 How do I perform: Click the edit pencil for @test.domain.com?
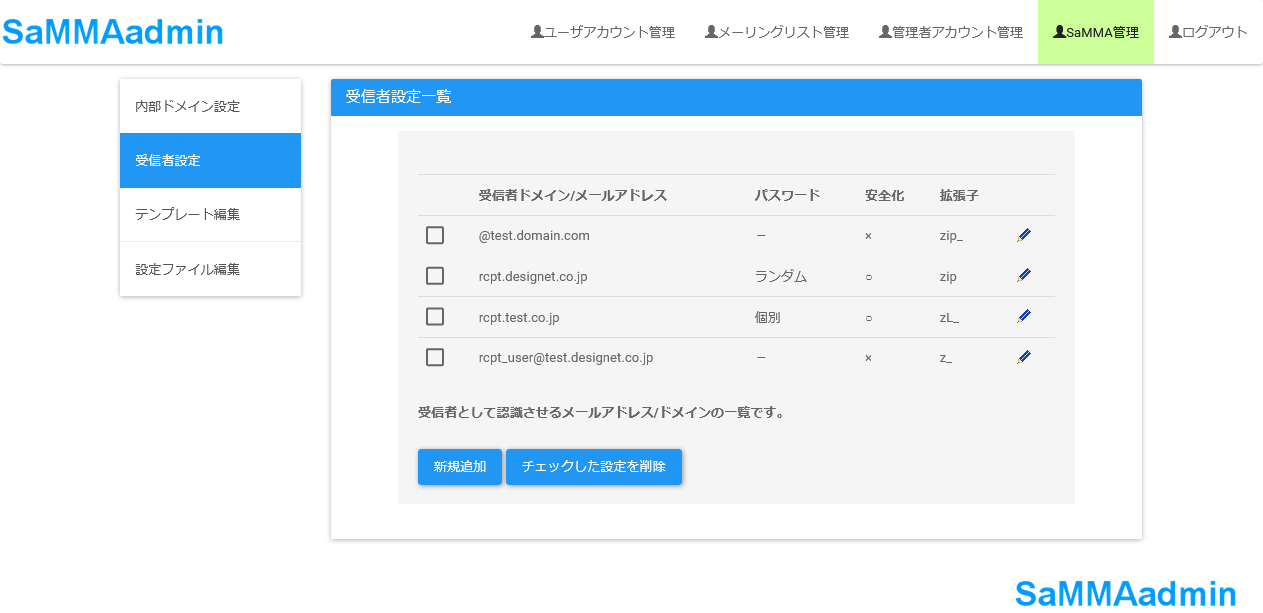(1023, 235)
